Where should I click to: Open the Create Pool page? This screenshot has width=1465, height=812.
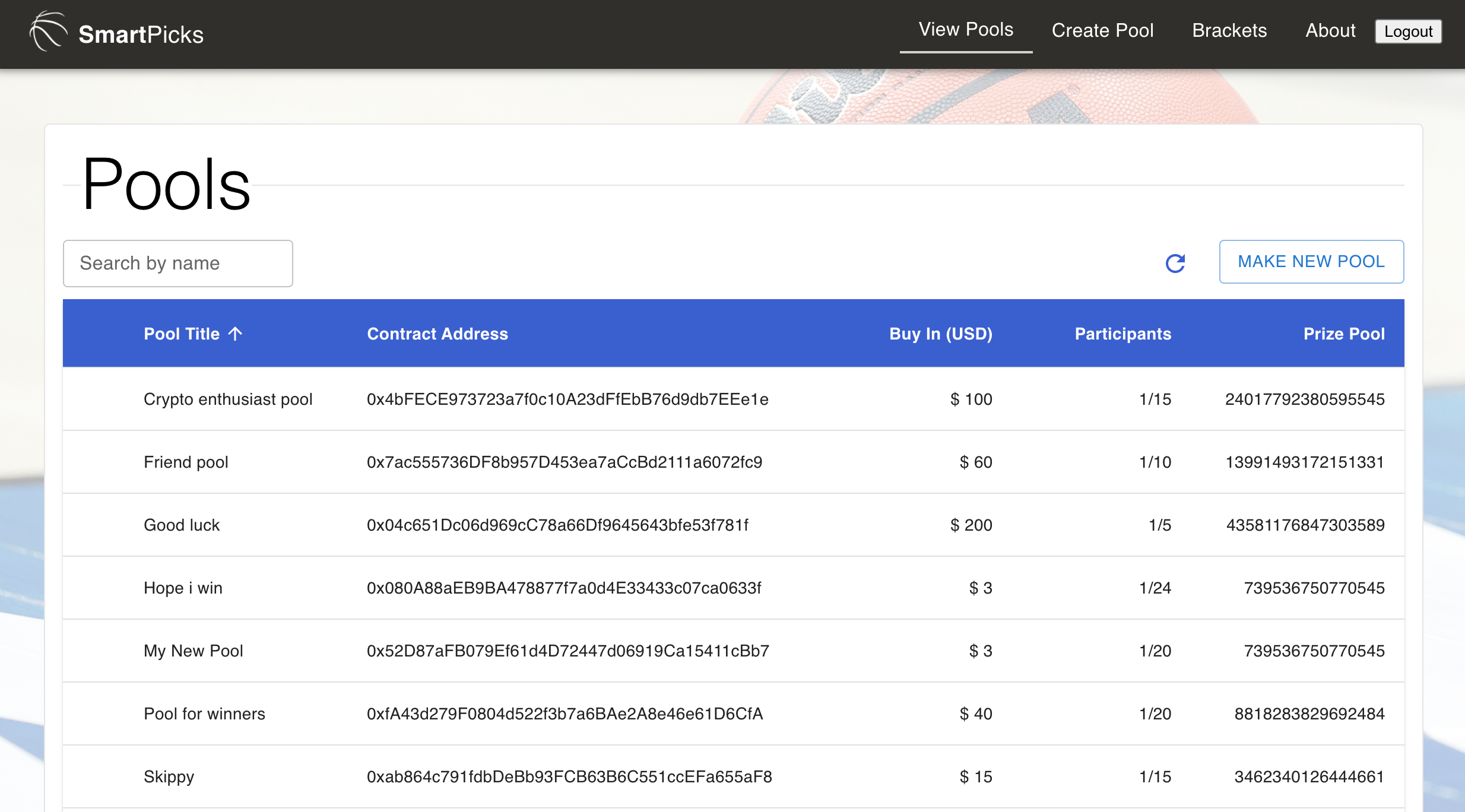[1103, 30]
